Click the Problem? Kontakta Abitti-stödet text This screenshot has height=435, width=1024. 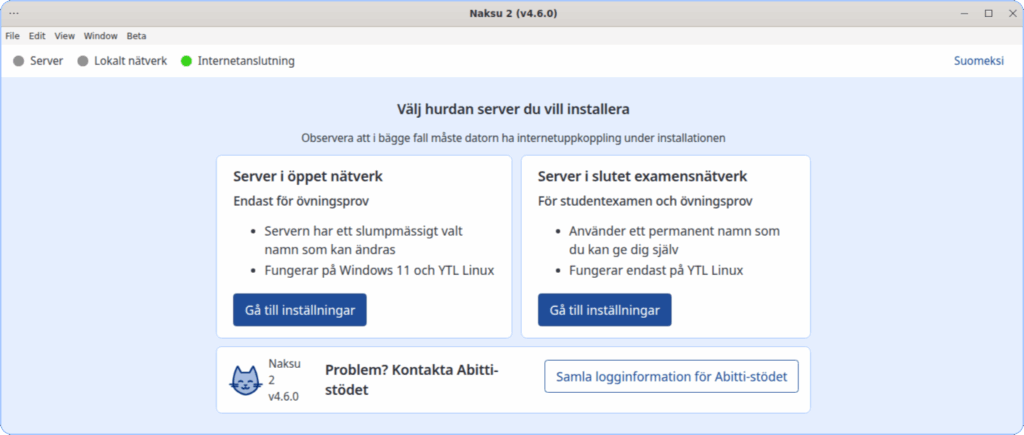[x=411, y=380]
